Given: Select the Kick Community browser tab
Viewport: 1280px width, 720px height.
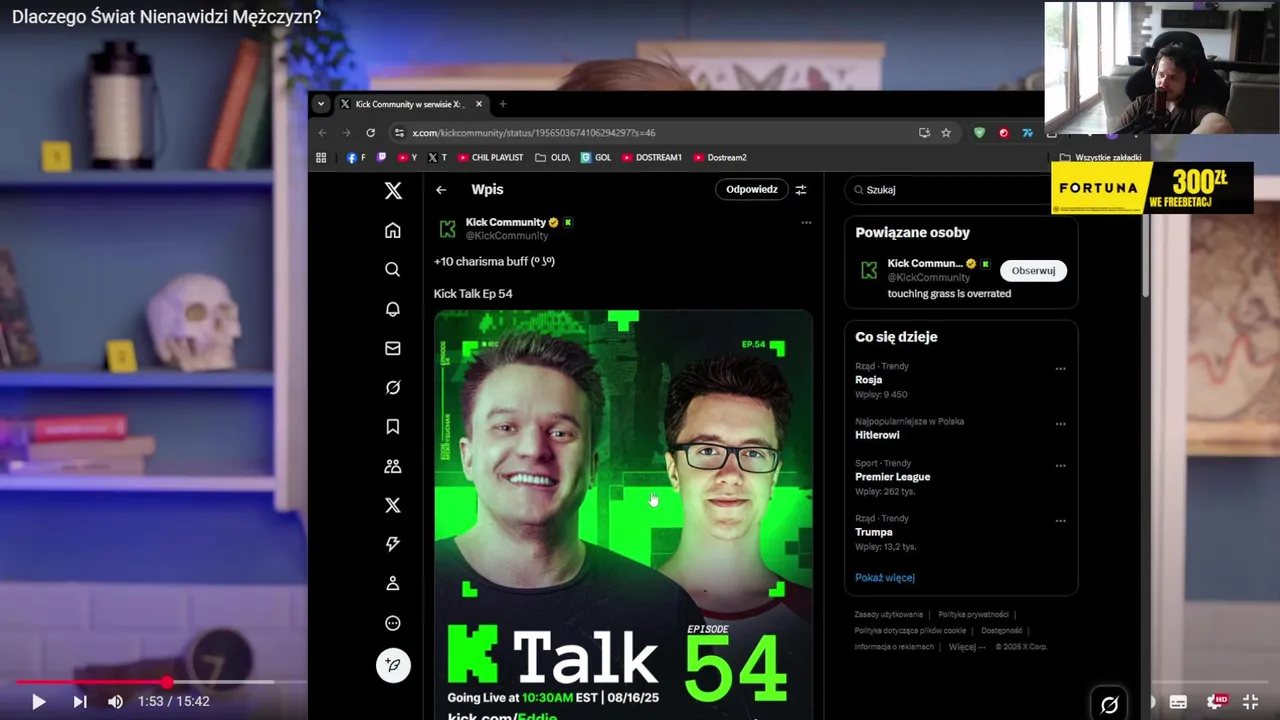Looking at the screenshot, I should (x=411, y=104).
